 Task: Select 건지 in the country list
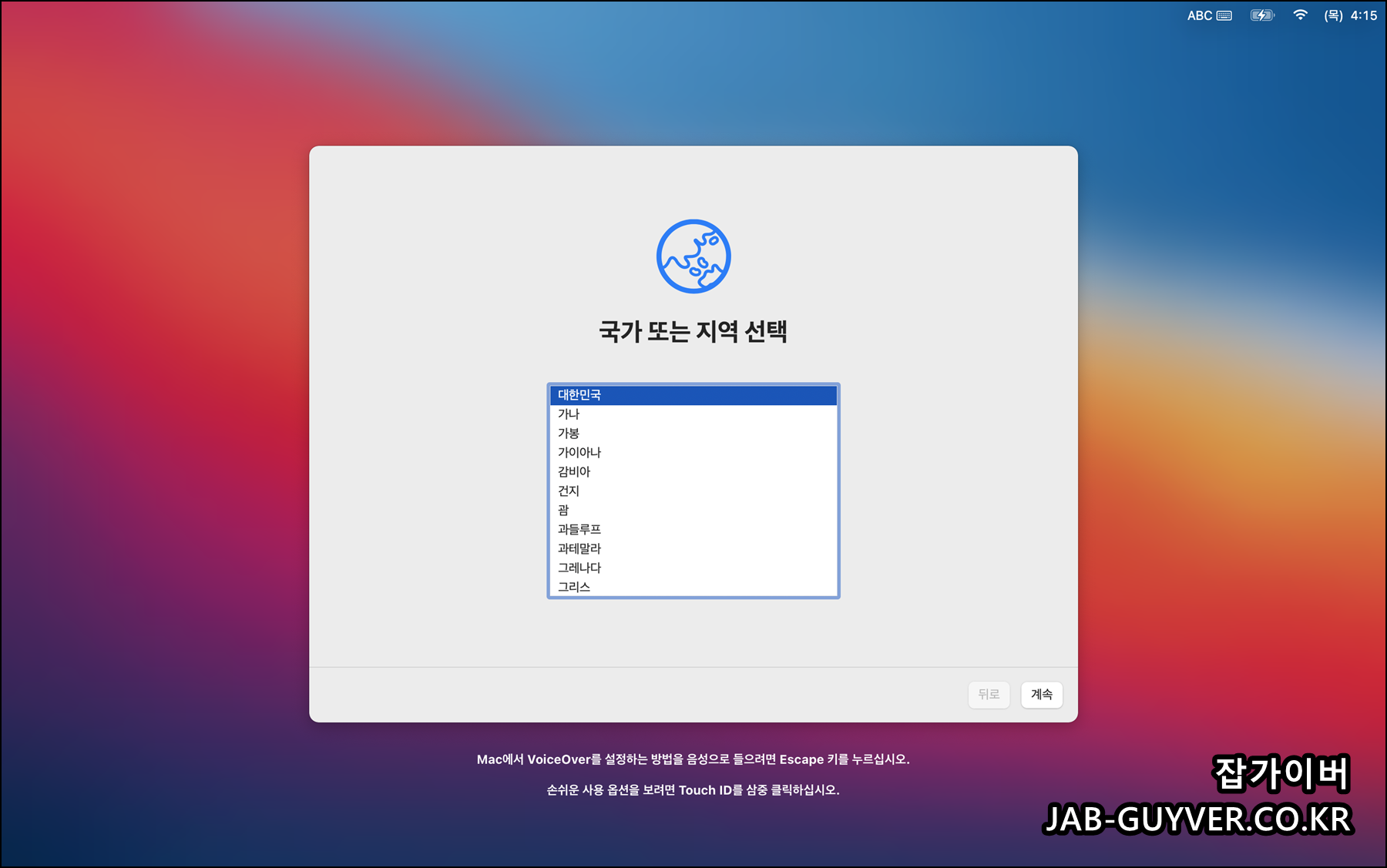pyautogui.click(x=693, y=491)
